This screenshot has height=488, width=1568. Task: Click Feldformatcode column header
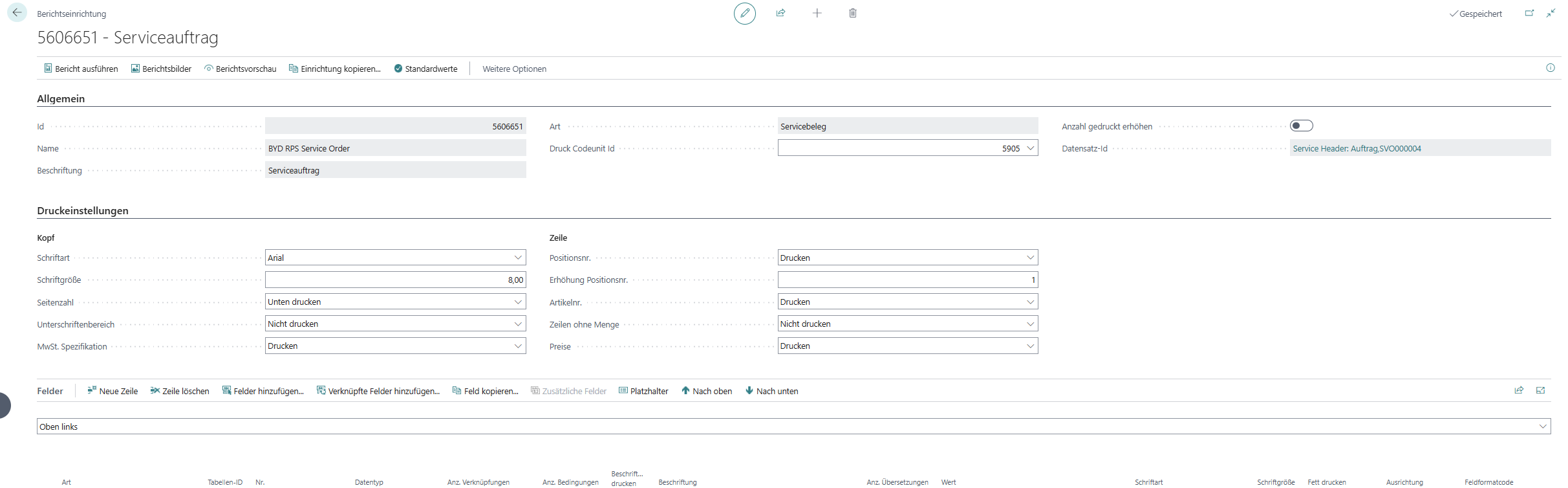[x=1489, y=482]
